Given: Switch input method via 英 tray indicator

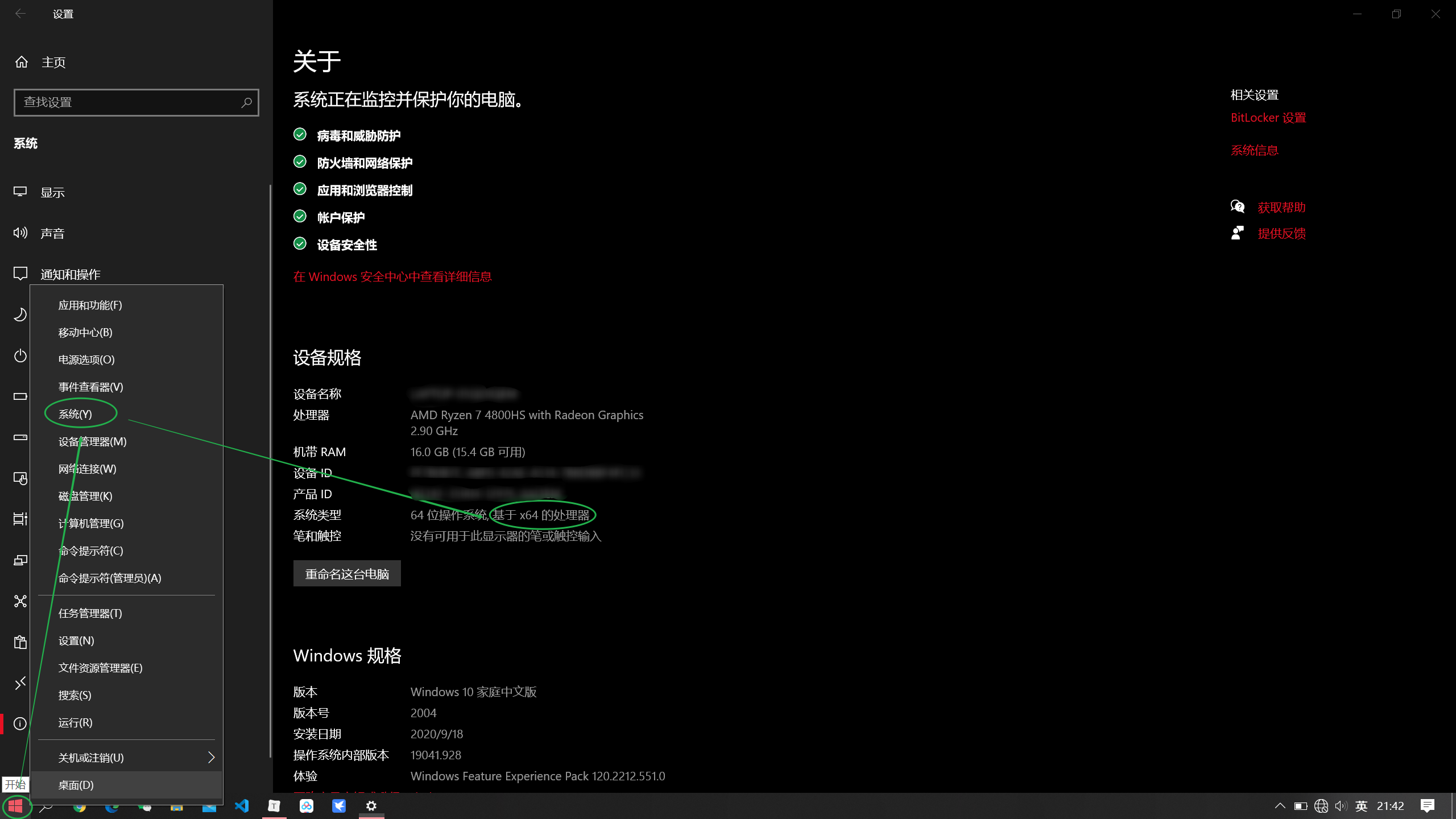Looking at the screenshot, I should click(x=1361, y=806).
